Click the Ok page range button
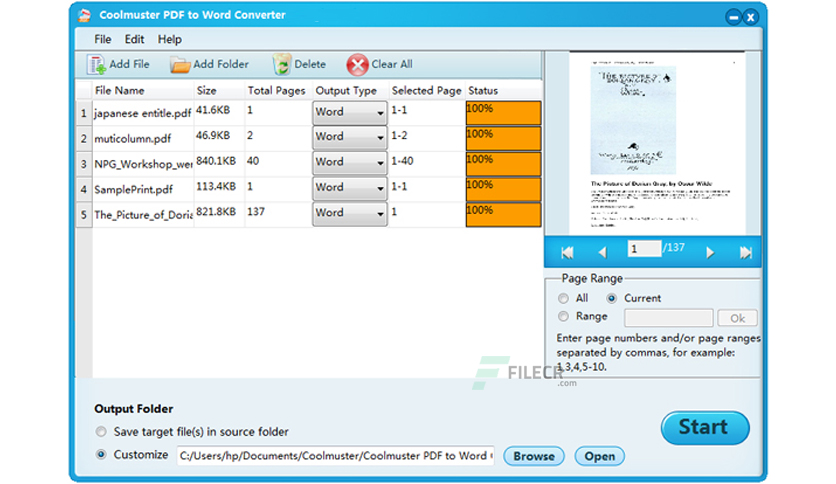 (737, 318)
